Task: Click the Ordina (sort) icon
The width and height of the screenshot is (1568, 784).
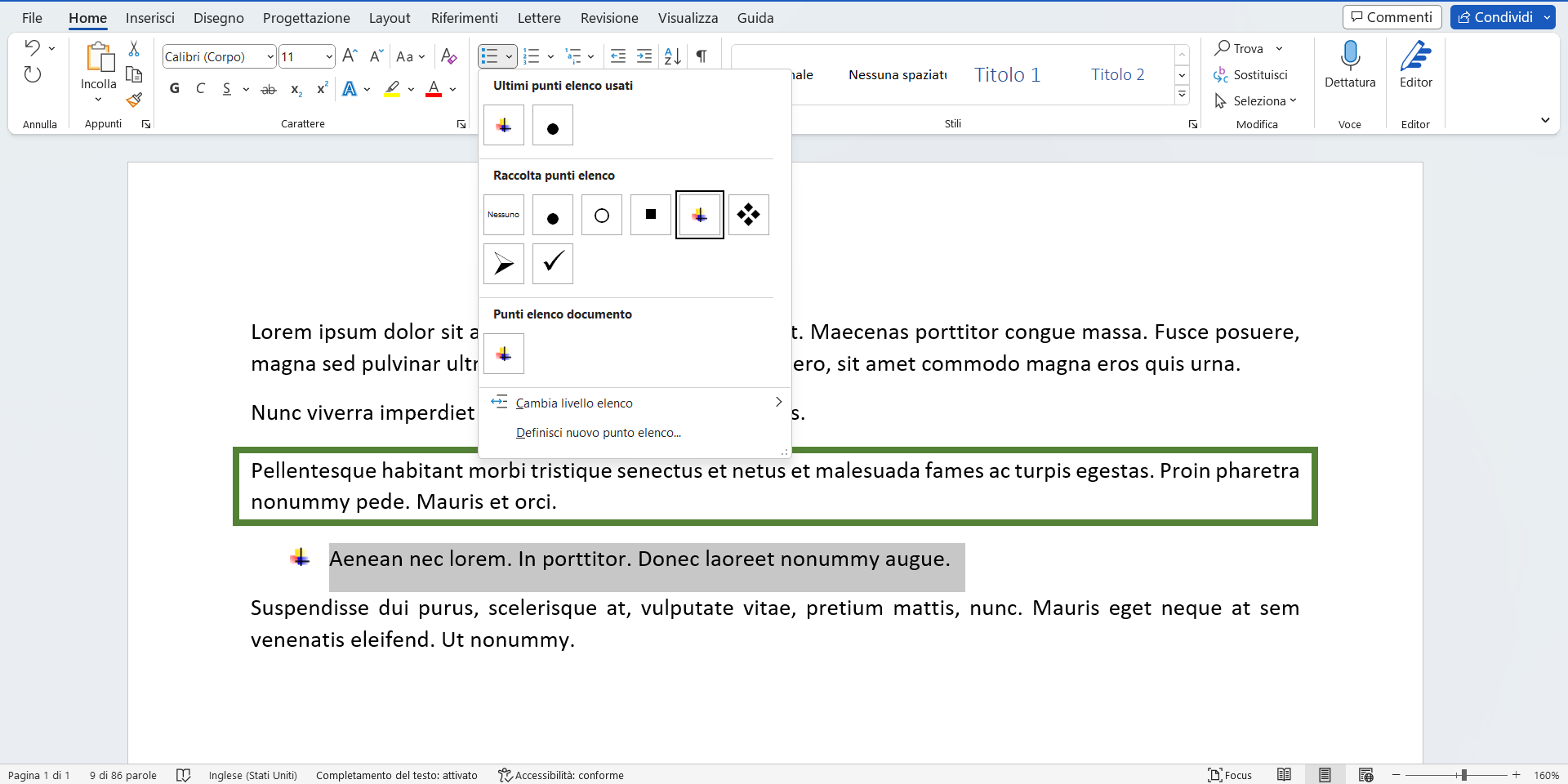Action: pyautogui.click(x=672, y=56)
